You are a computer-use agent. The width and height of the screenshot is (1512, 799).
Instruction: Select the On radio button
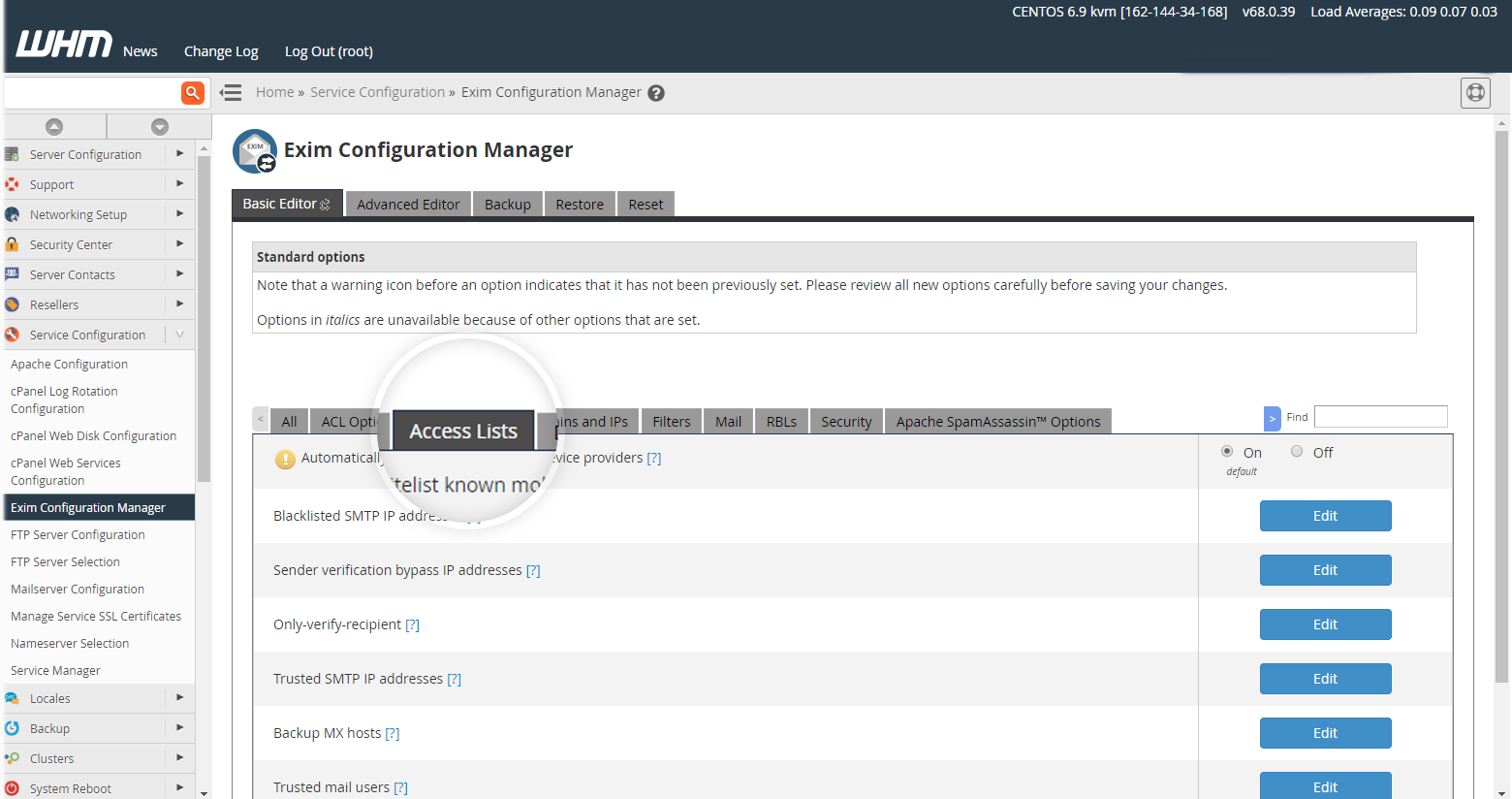[1227, 452]
